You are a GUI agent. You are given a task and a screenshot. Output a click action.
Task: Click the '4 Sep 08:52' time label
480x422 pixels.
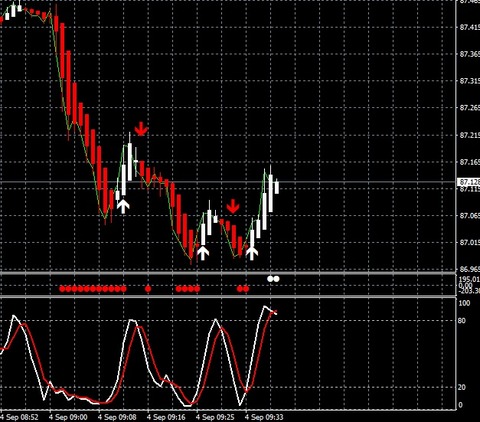pos(19,417)
